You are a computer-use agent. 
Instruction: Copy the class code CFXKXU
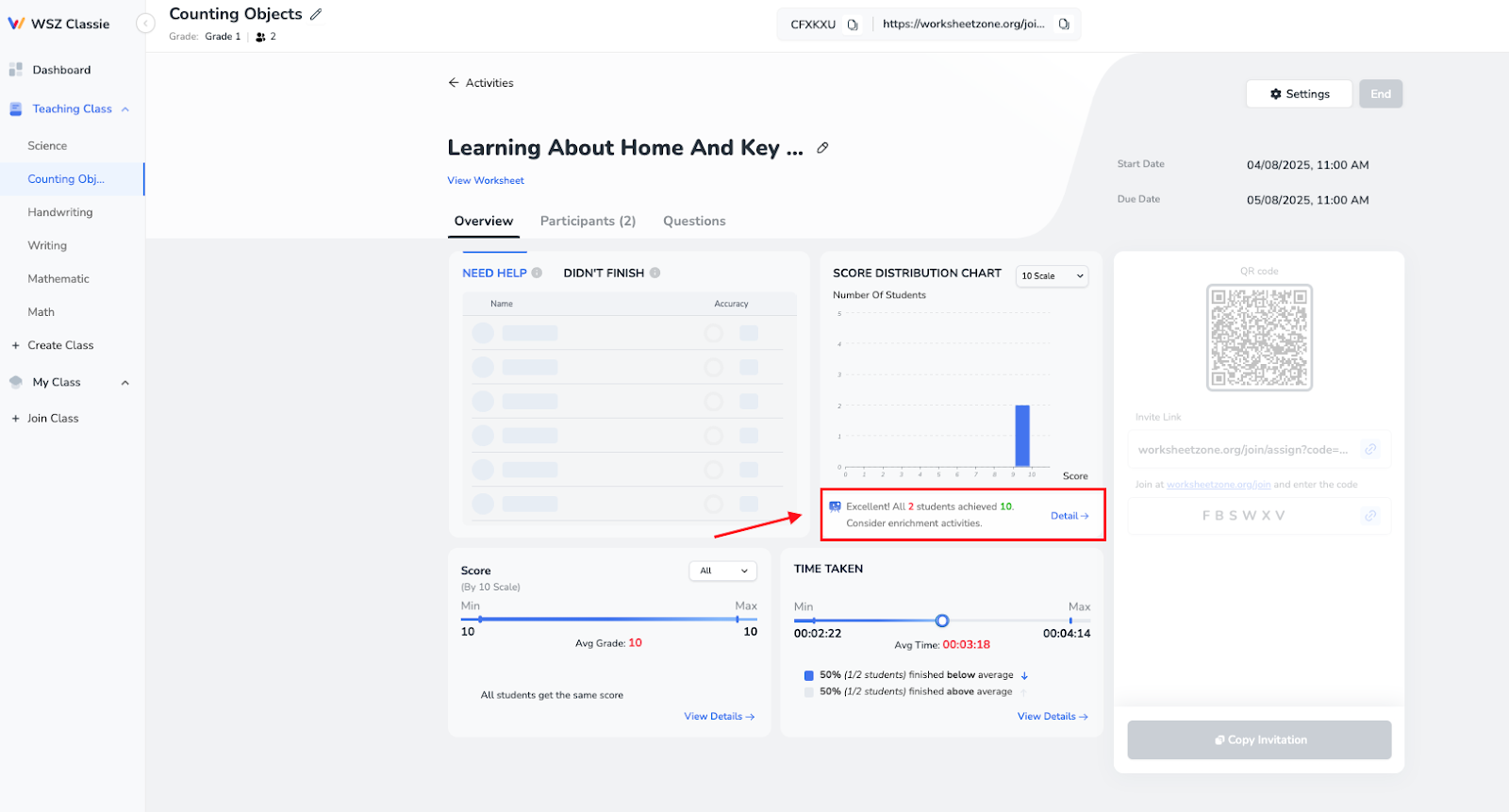coord(853,25)
